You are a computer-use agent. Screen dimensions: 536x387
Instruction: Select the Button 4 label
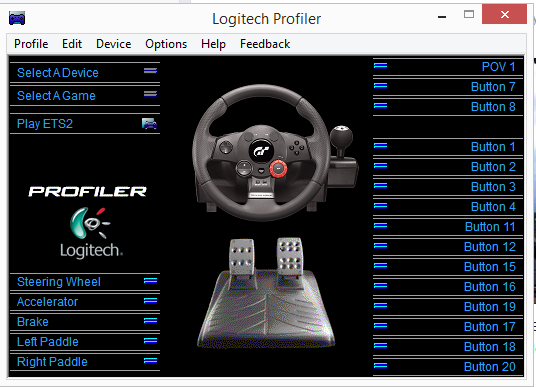click(493, 206)
